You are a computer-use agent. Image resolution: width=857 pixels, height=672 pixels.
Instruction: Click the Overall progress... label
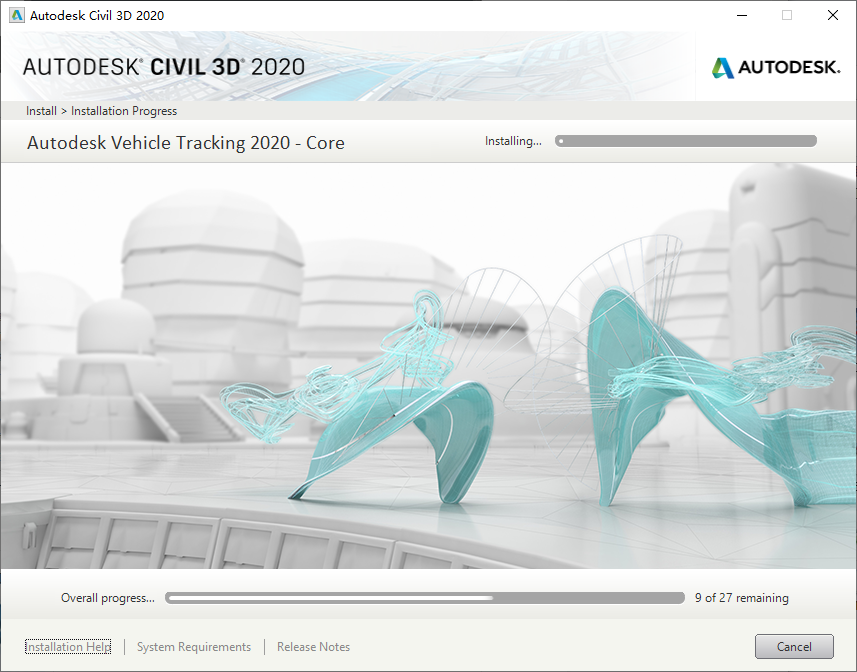pos(108,598)
